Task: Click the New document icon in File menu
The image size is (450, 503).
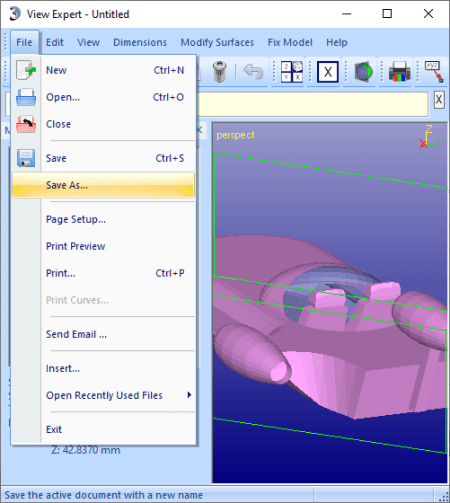Action: tap(26, 70)
